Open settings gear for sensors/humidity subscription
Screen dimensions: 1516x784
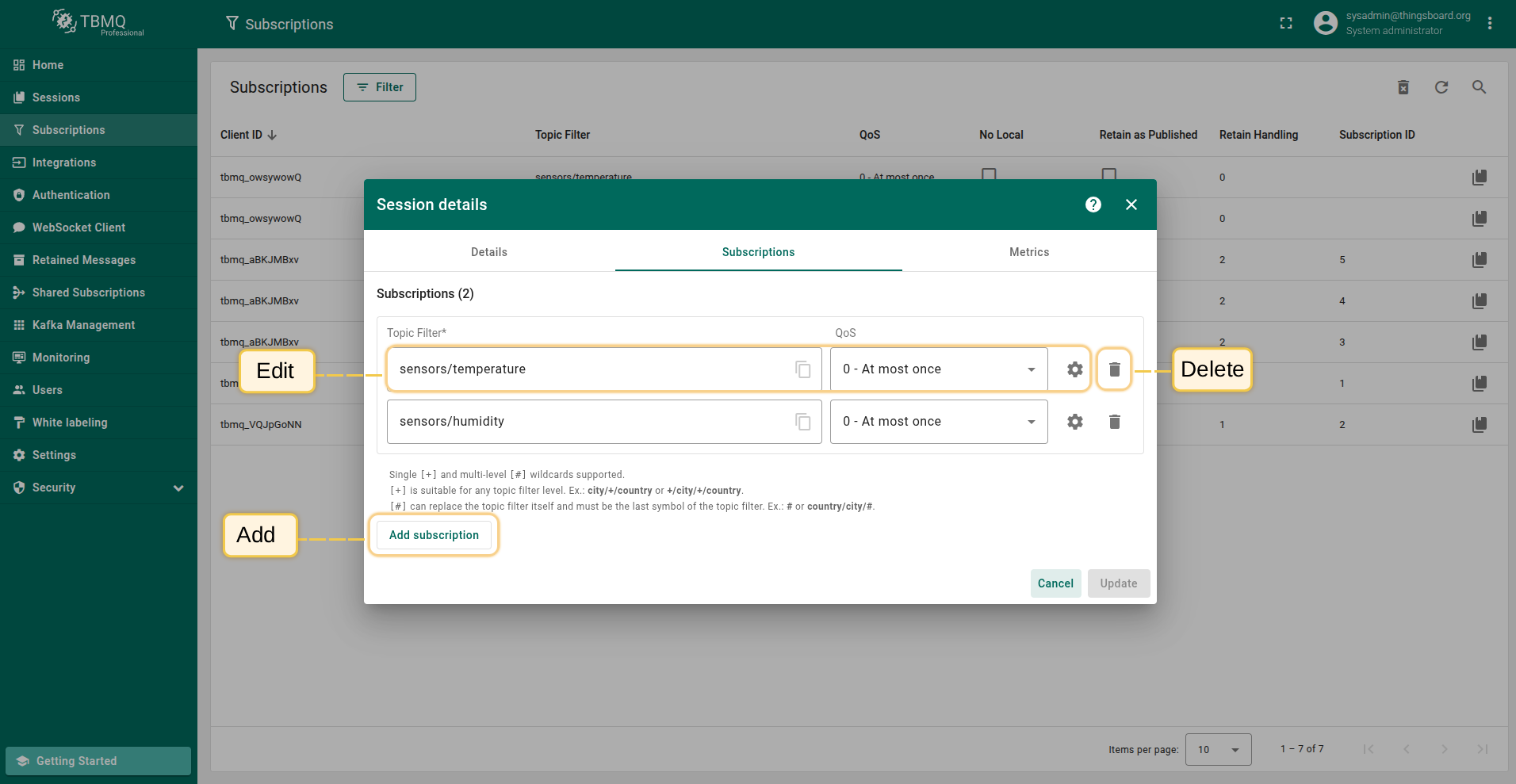pos(1074,422)
